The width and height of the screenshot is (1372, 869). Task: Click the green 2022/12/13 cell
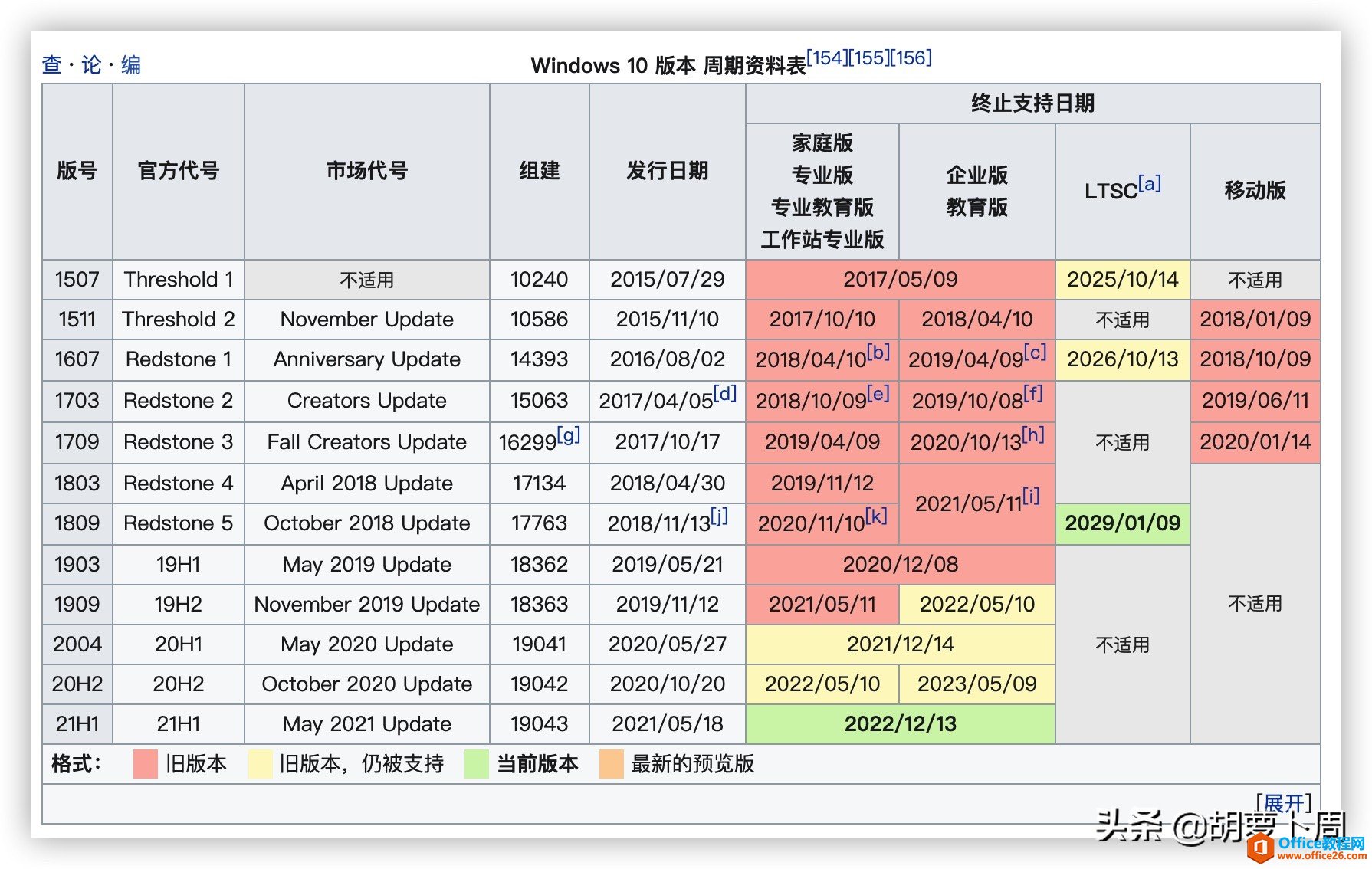click(901, 724)
